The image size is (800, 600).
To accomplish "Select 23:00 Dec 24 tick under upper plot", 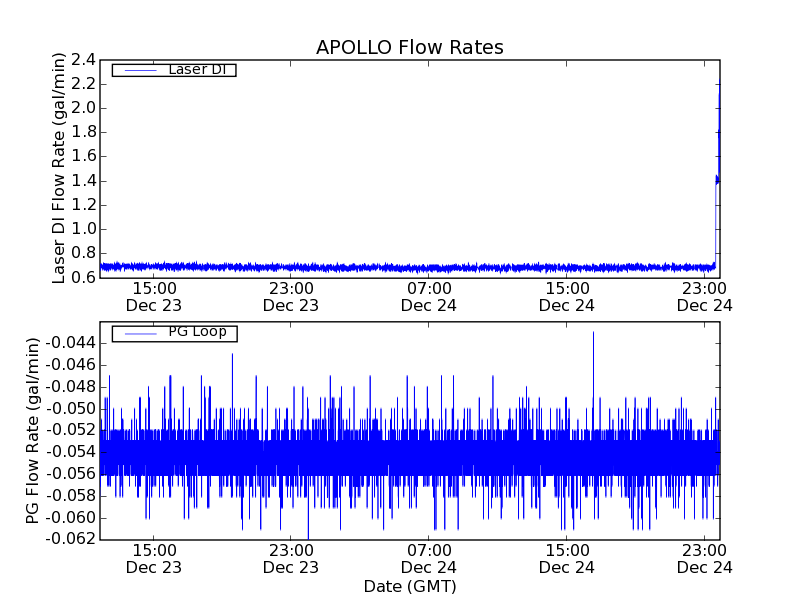I will click(x=705, y=296).
